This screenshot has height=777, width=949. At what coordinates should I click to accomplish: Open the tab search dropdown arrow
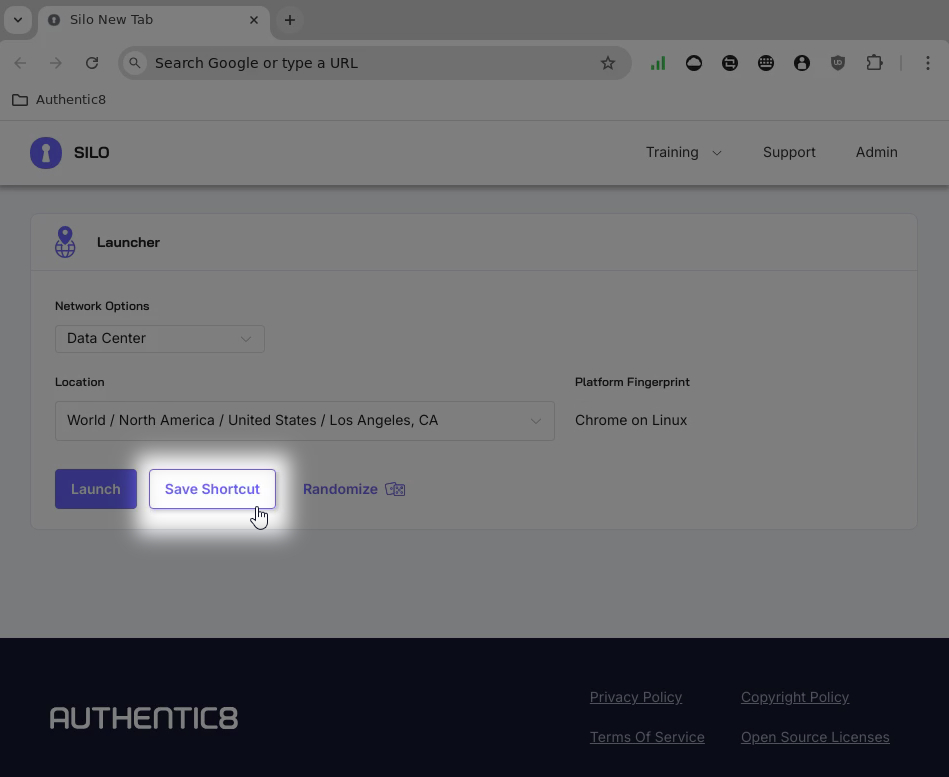pyautogui.click(x=18, y=20)
